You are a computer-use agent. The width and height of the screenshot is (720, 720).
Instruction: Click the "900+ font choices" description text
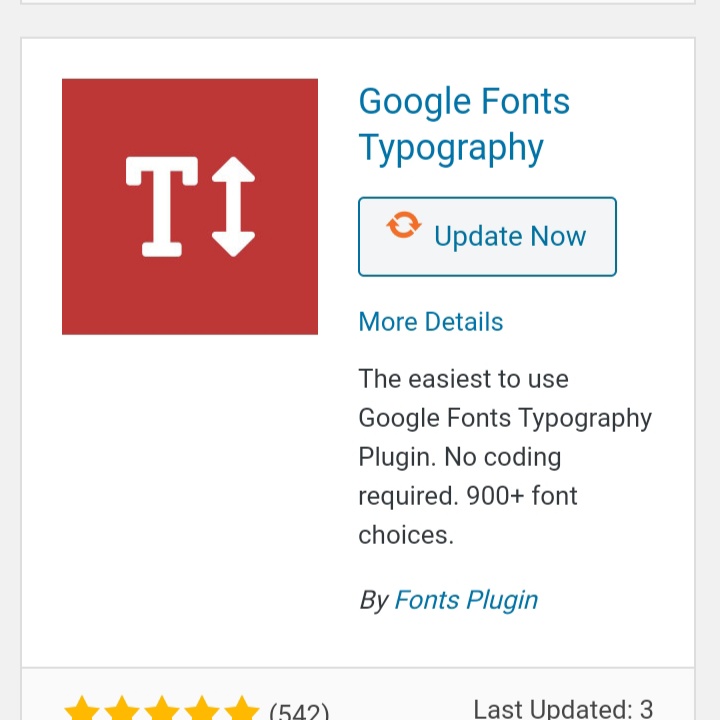(522, 496)
